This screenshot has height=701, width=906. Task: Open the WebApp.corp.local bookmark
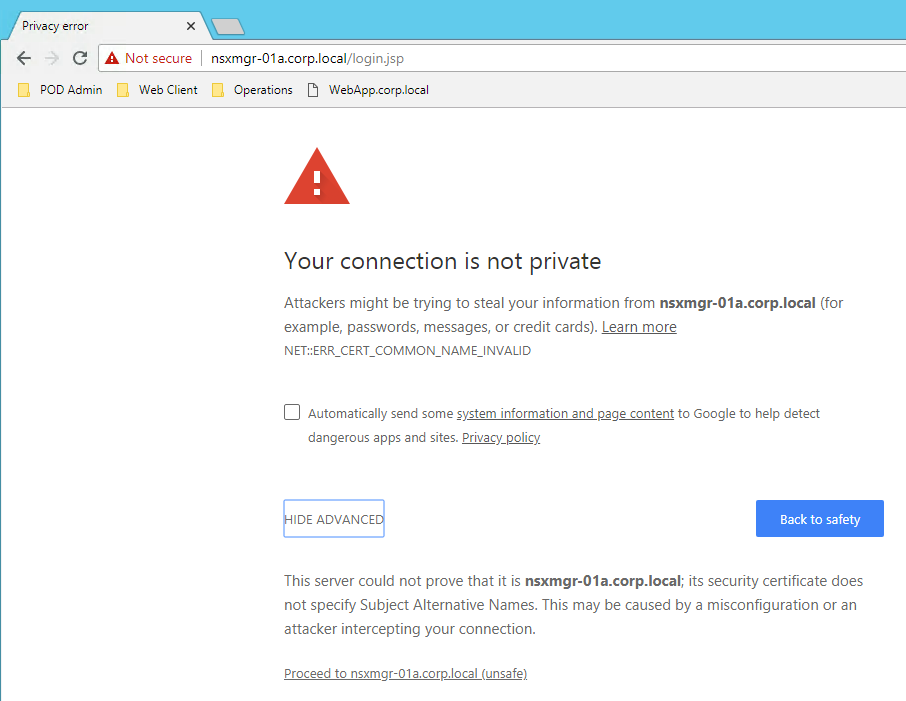pyautogui.click(x=368, y=90)
